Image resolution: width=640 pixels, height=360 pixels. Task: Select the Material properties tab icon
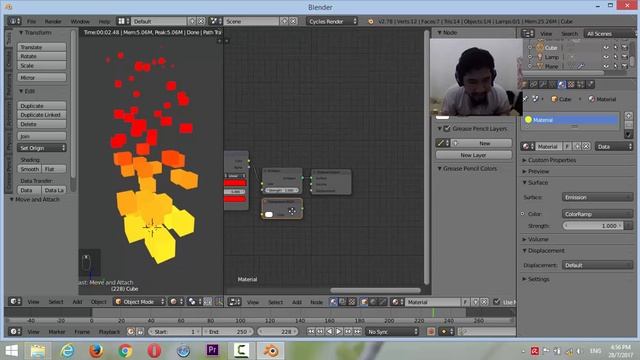[x=562, y=84]
